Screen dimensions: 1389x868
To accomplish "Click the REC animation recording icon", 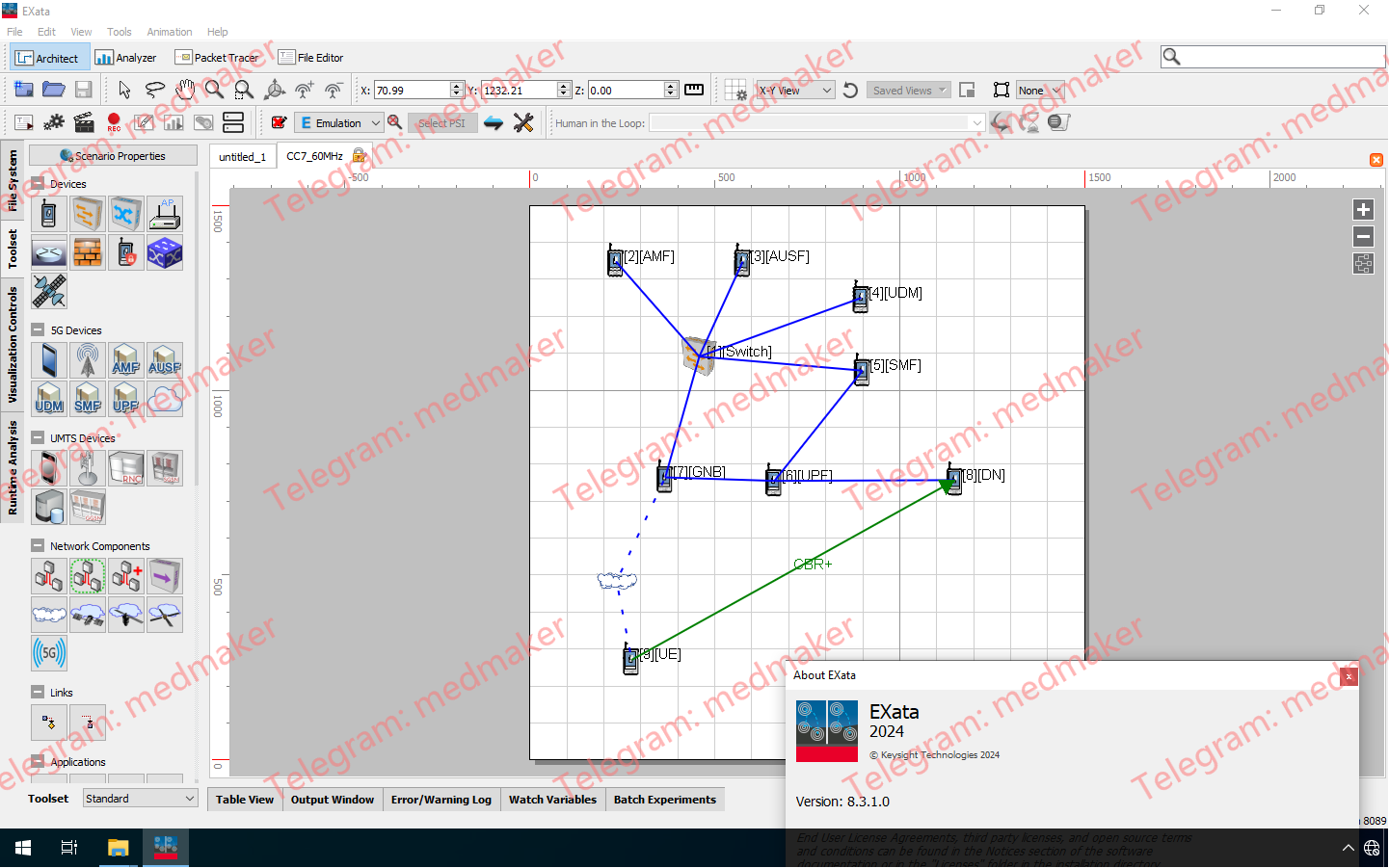I will (114, 122).
